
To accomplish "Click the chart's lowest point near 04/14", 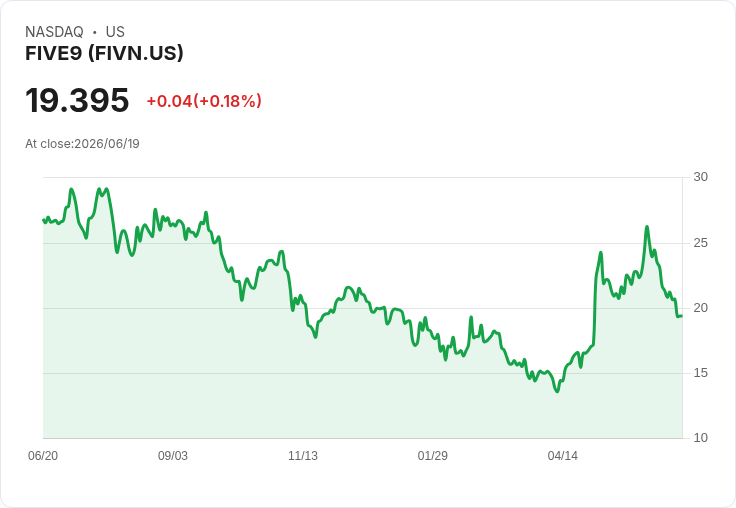I will click(x=557, y=391).
